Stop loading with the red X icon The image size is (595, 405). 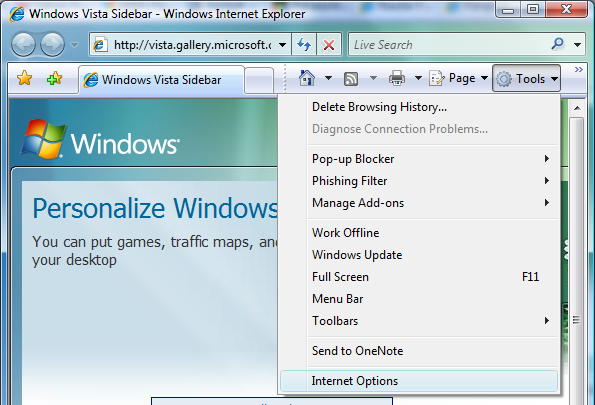click(329, 45)
